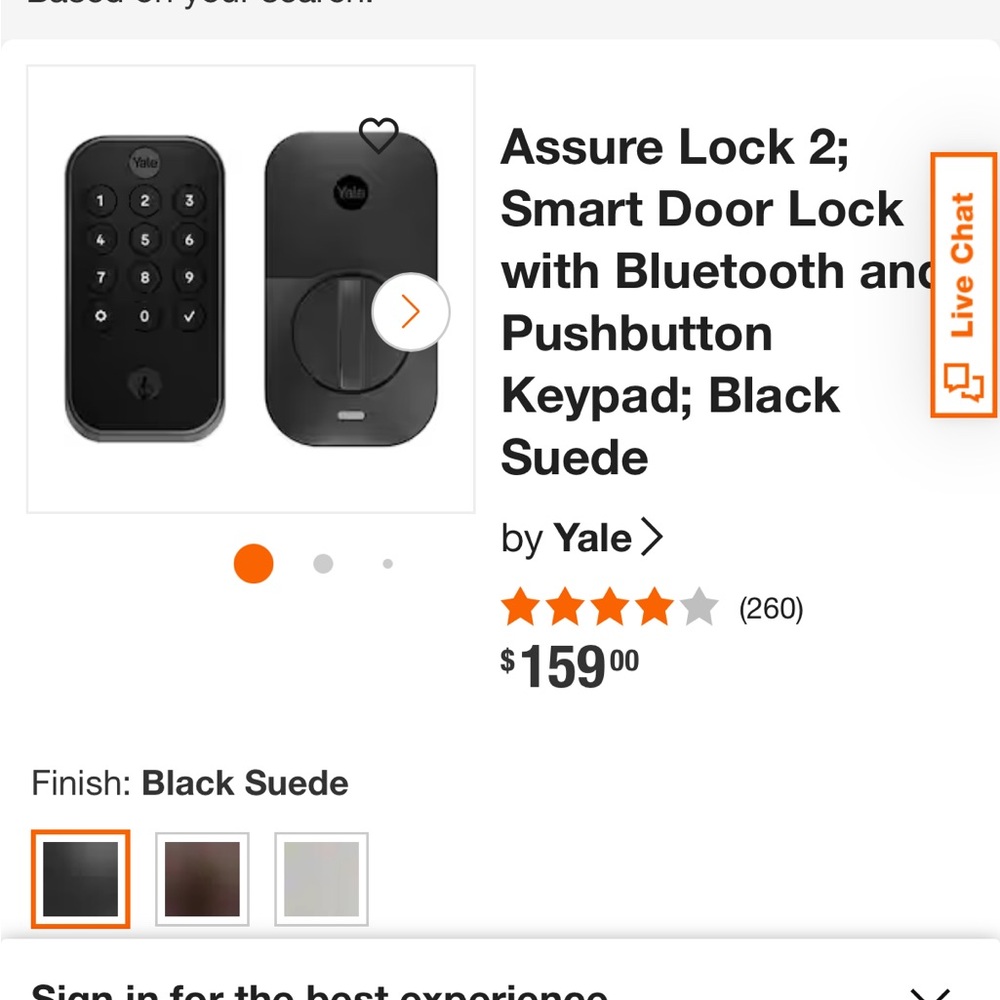The image size is (1000, 1000).
Task: Add this lock to favorites via heart icon
Action: [x=380, y=137]
